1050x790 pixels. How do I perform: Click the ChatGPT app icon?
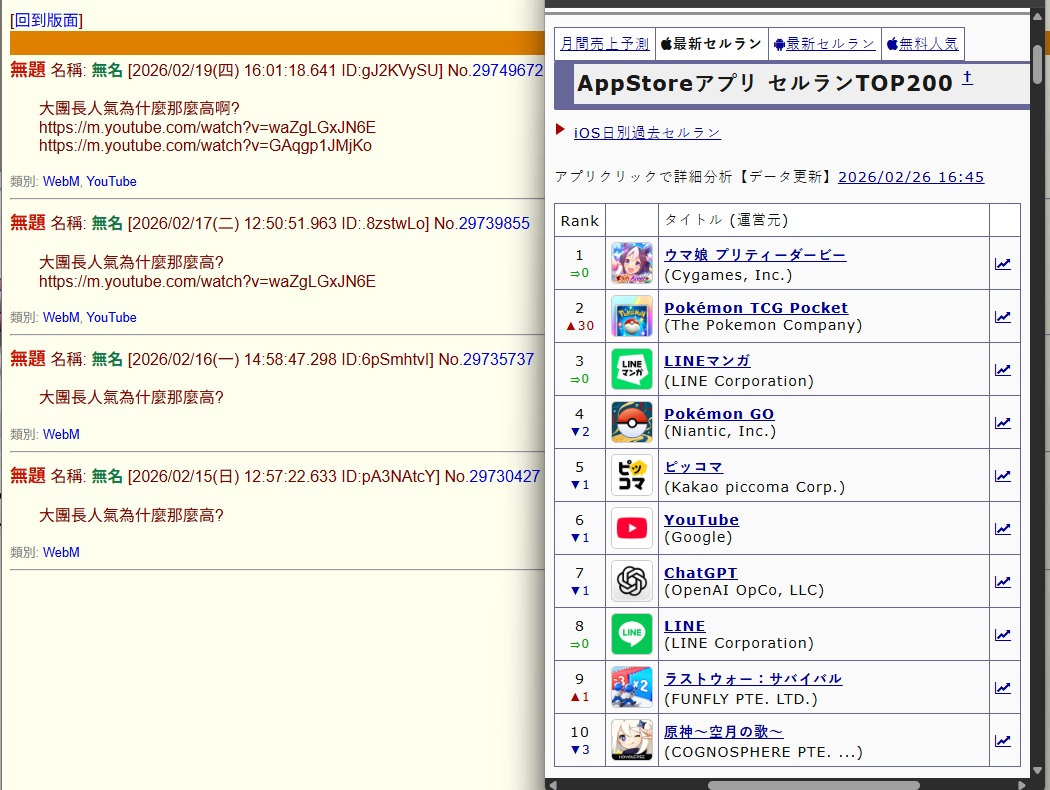tap(631, 581)
